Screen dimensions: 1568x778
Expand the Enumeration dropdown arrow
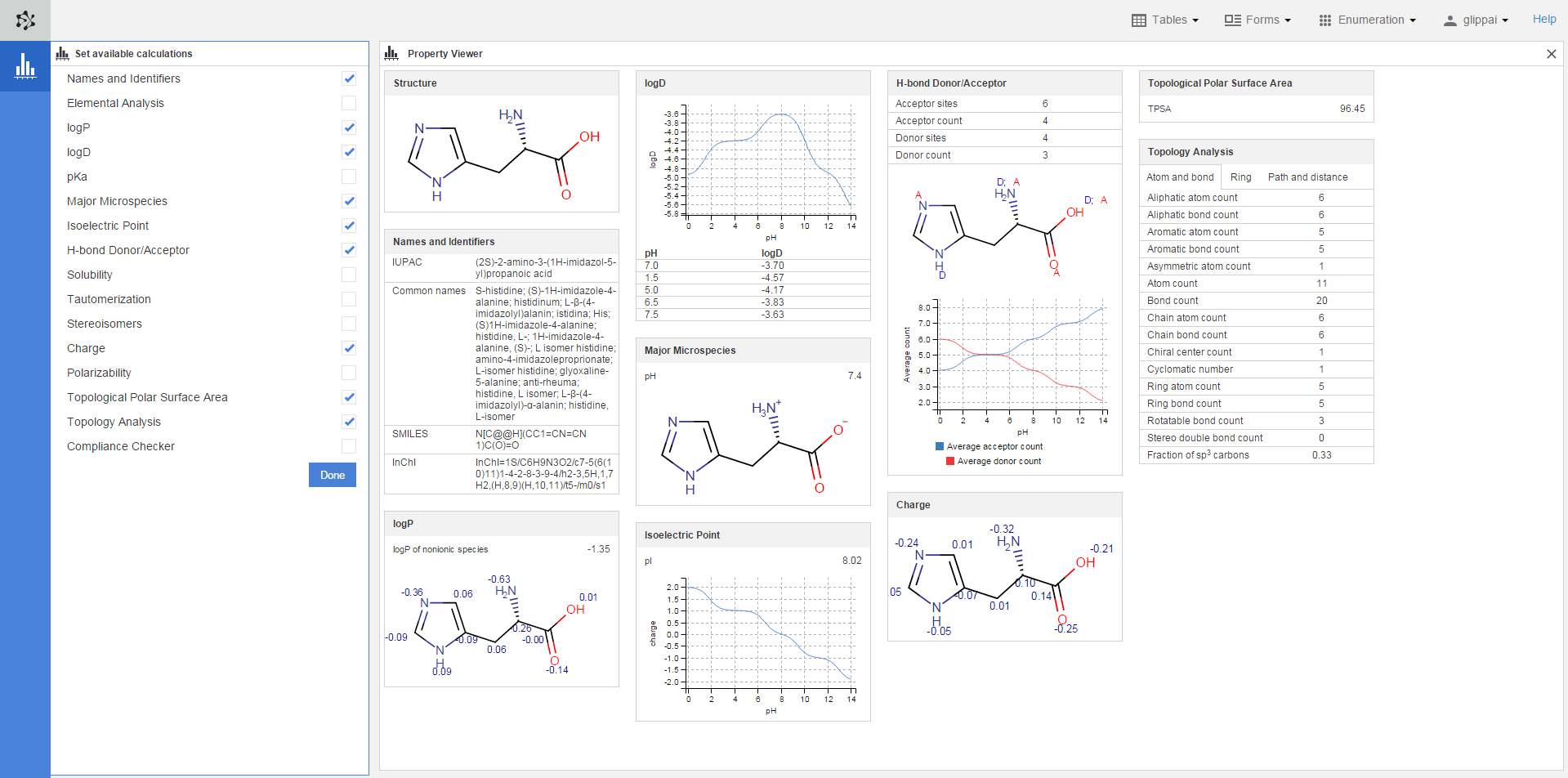coord(1412,20)
